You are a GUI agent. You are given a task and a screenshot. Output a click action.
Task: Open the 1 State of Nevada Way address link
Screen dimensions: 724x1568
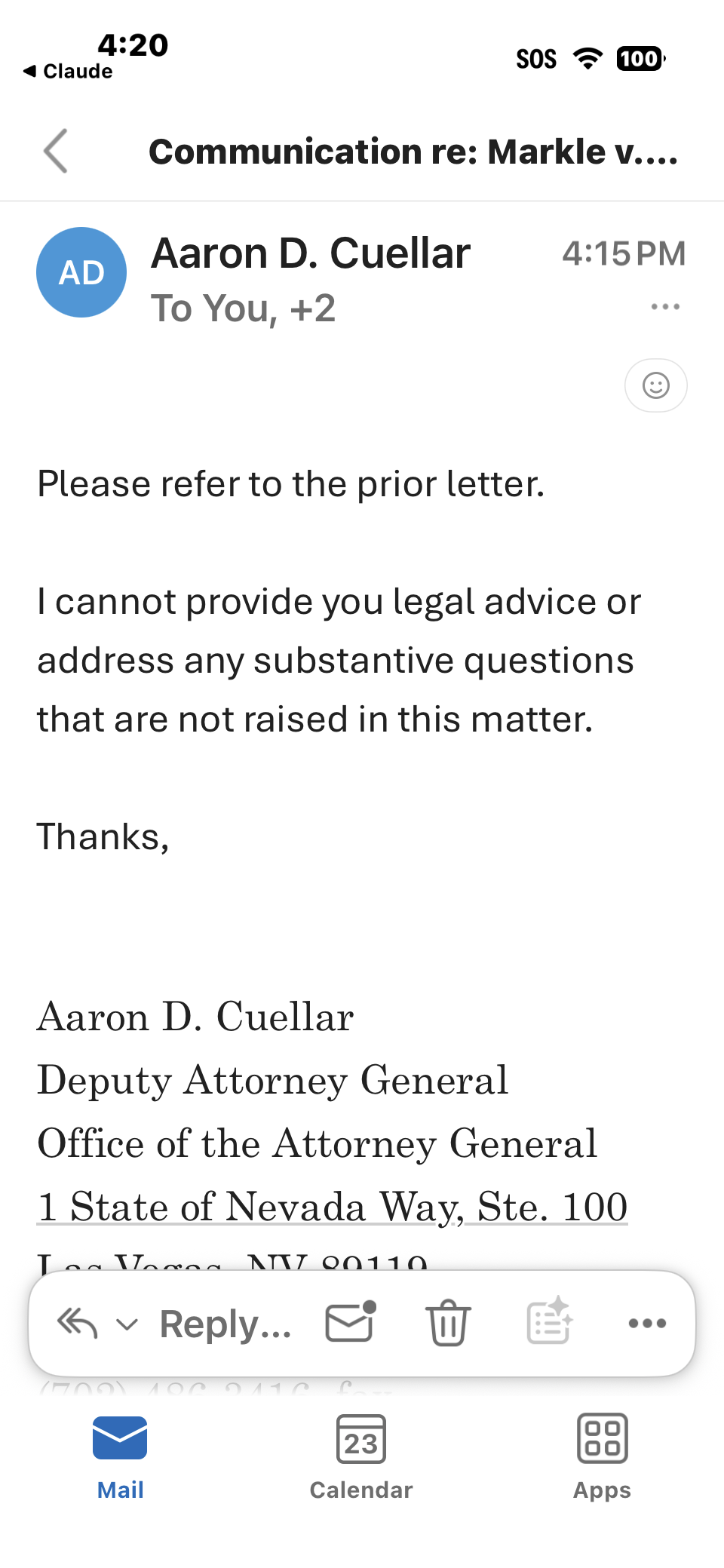(332, 1207)
